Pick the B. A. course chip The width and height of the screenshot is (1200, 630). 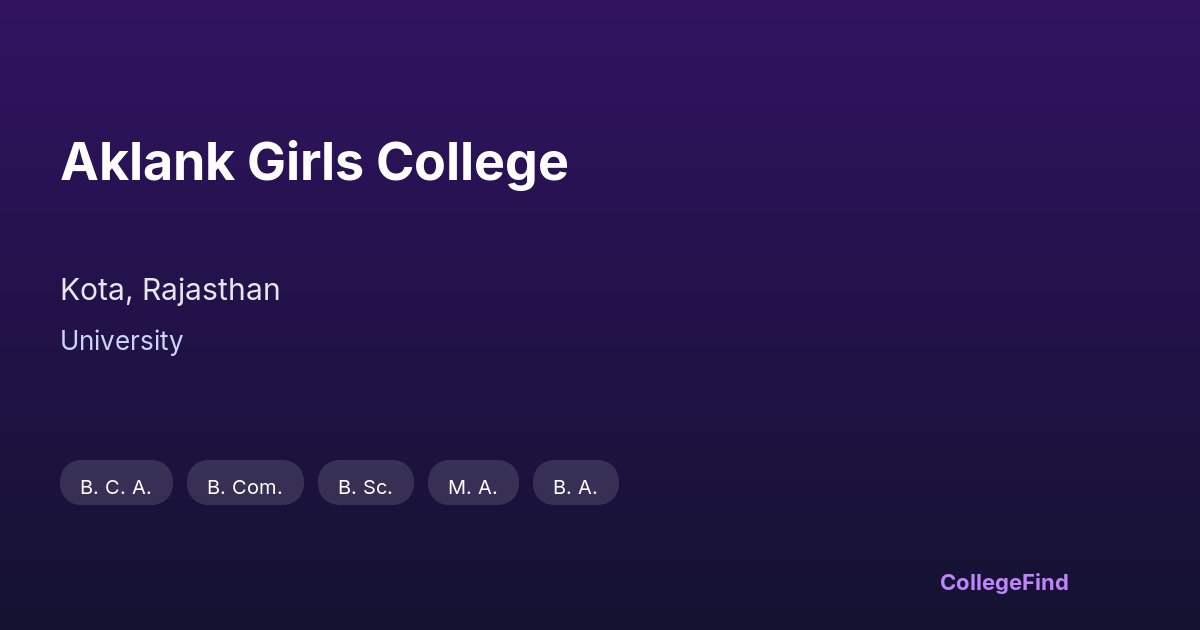click(575, 484)
